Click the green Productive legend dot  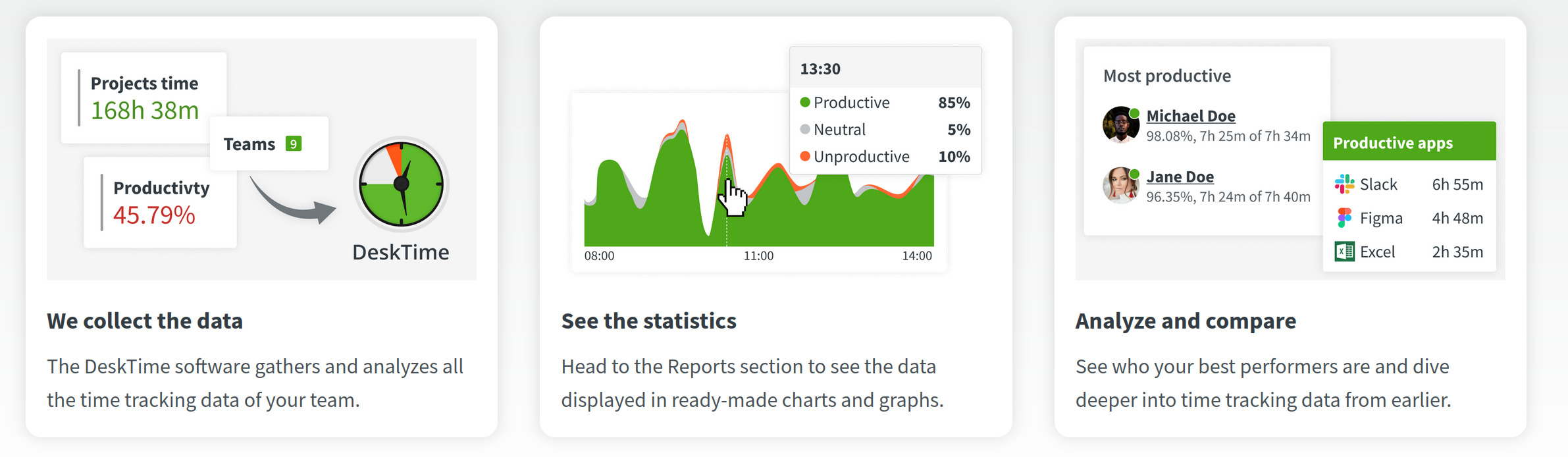pyautogui.click(x=804, y=102)
